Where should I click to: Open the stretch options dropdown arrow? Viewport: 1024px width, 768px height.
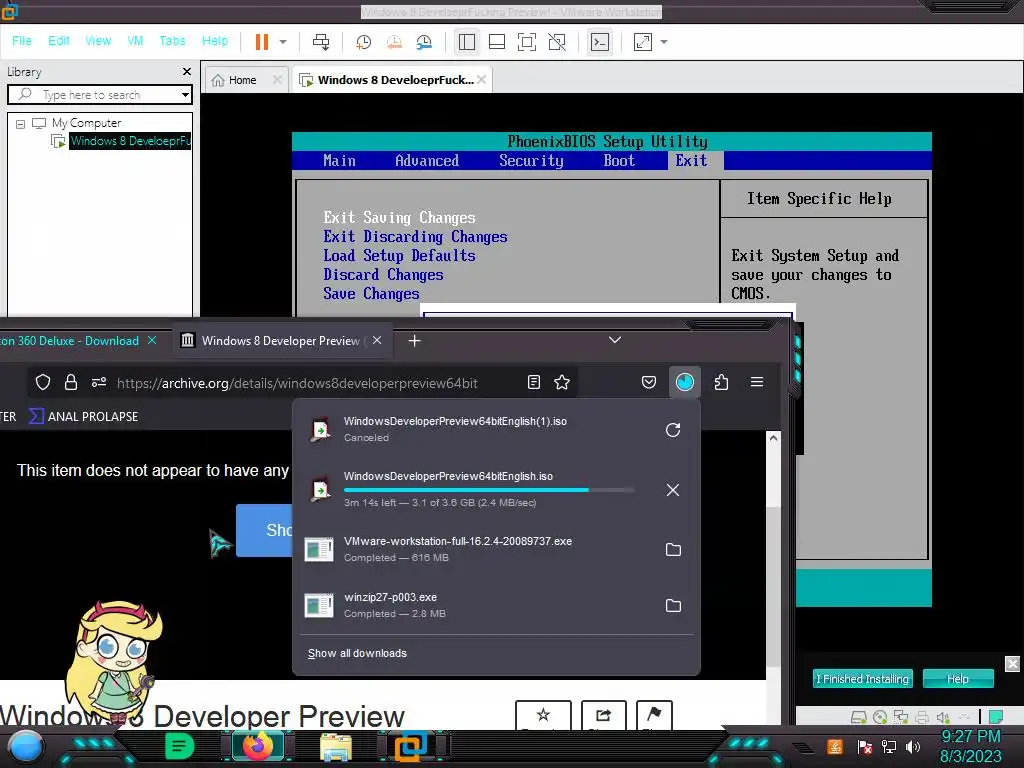pos(664,42)
